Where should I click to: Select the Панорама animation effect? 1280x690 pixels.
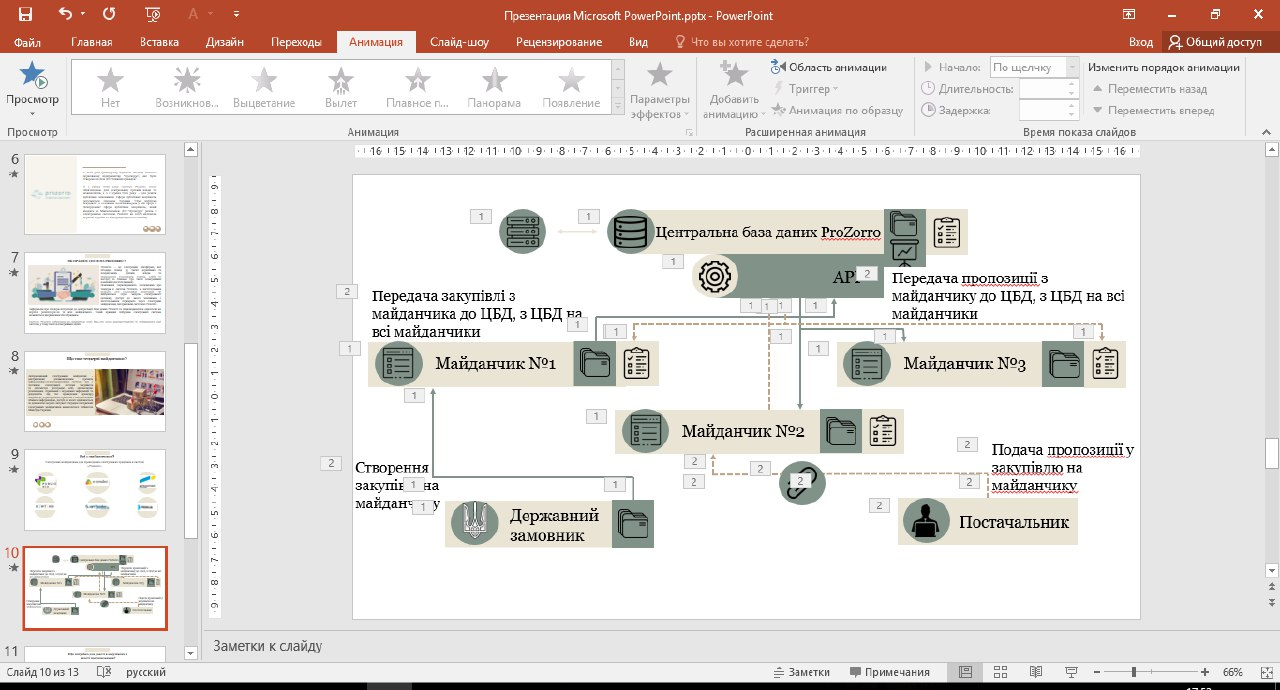click(x=494, y=87)
